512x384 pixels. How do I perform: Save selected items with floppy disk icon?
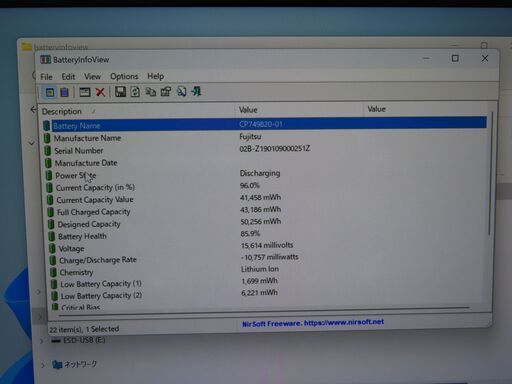pos(120,92)
